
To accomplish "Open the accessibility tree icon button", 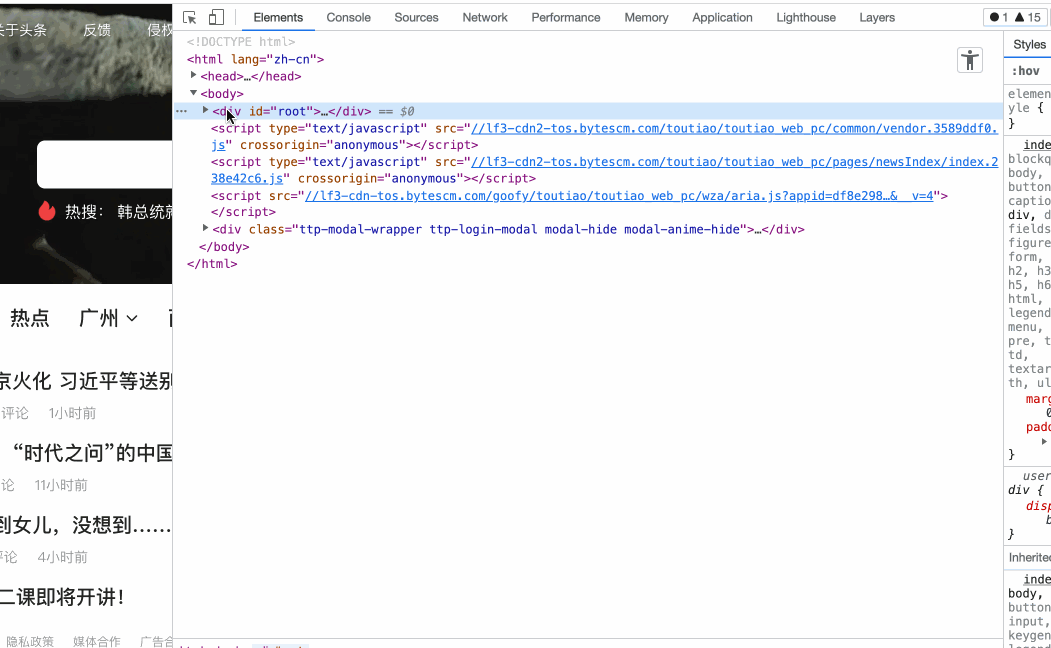I will pyautogui.click(x=969, y=60).
